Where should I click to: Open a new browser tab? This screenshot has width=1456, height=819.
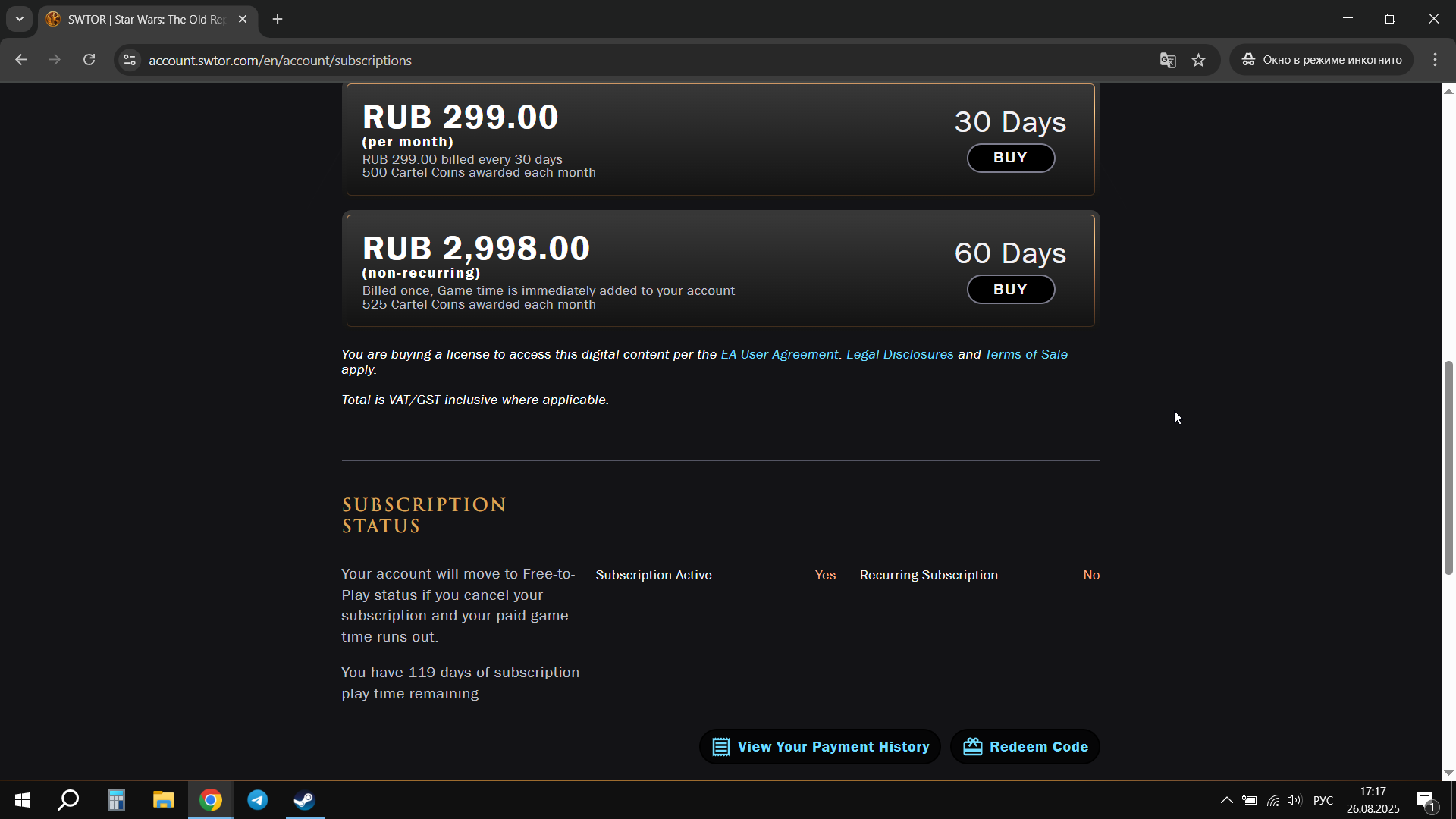278,20
